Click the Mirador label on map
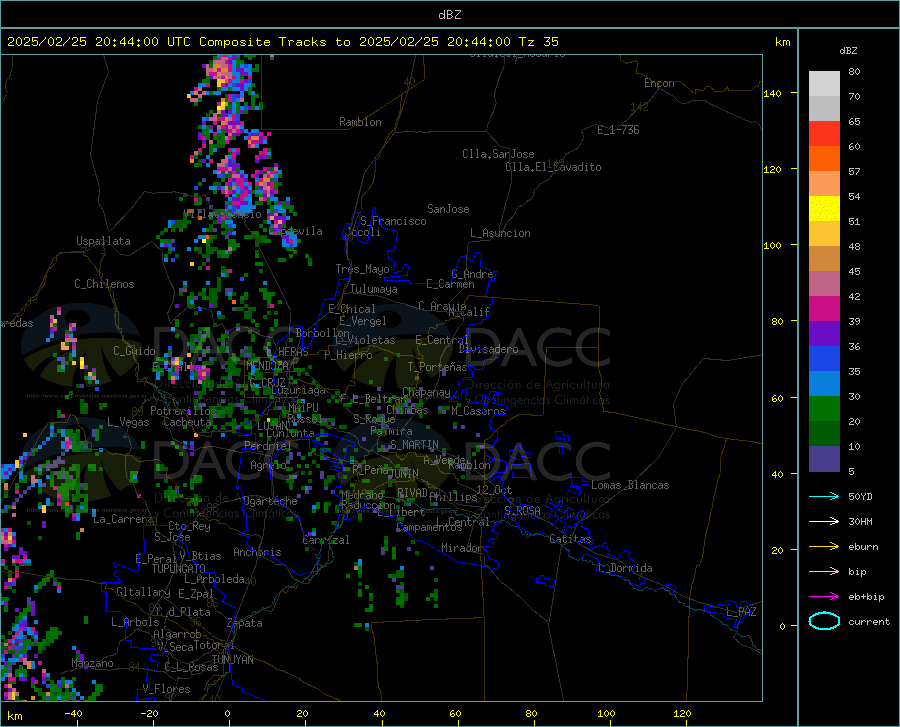This screenshot has width=900, height=727. (462, 548)
